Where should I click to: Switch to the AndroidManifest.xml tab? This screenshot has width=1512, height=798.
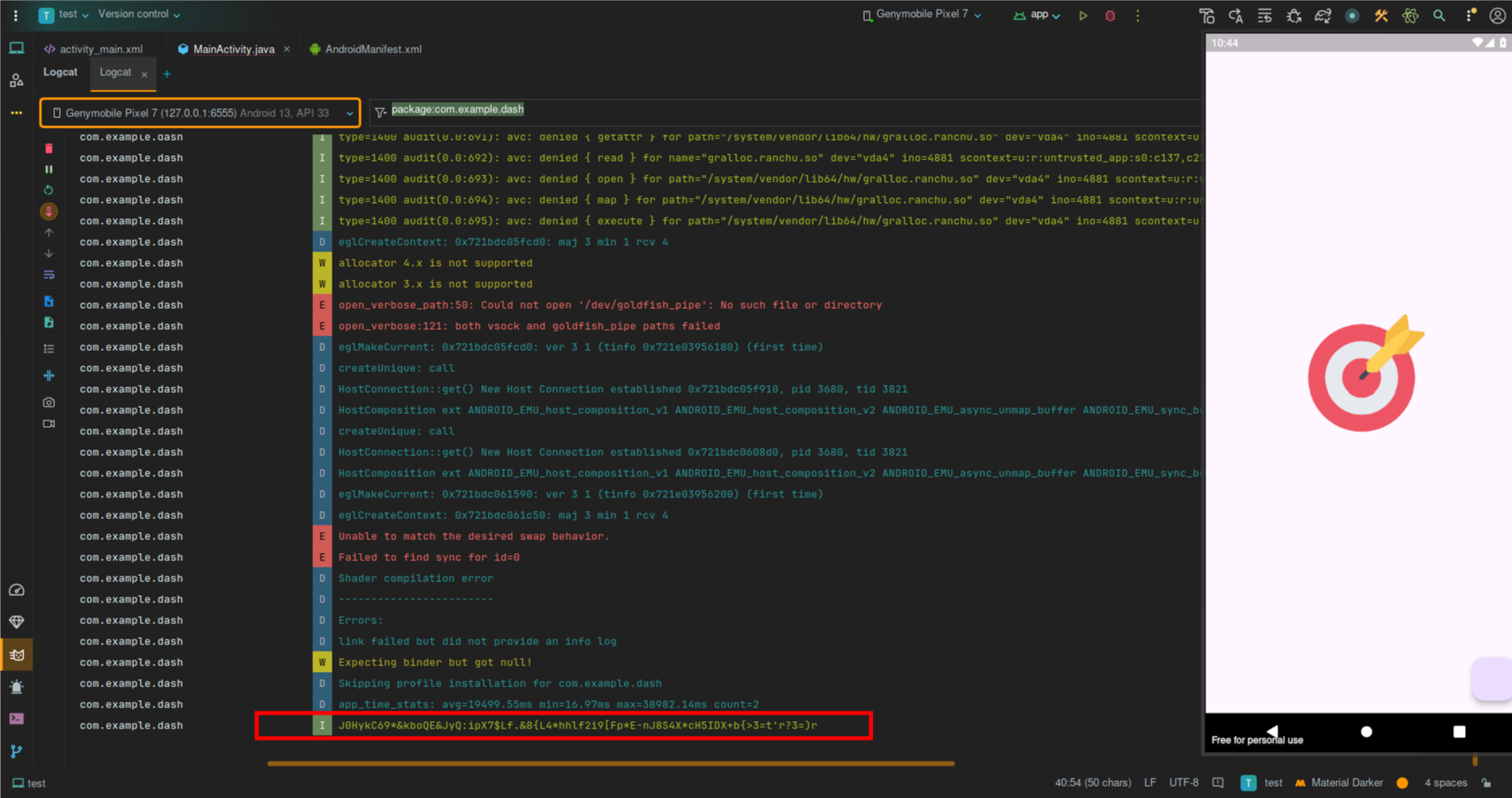pyautogui.click(x=366, y=49)
